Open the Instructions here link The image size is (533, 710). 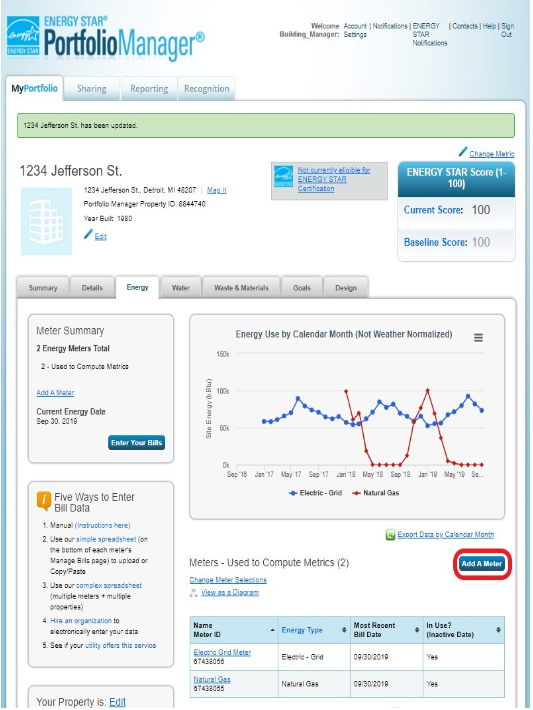pos(102,525)
